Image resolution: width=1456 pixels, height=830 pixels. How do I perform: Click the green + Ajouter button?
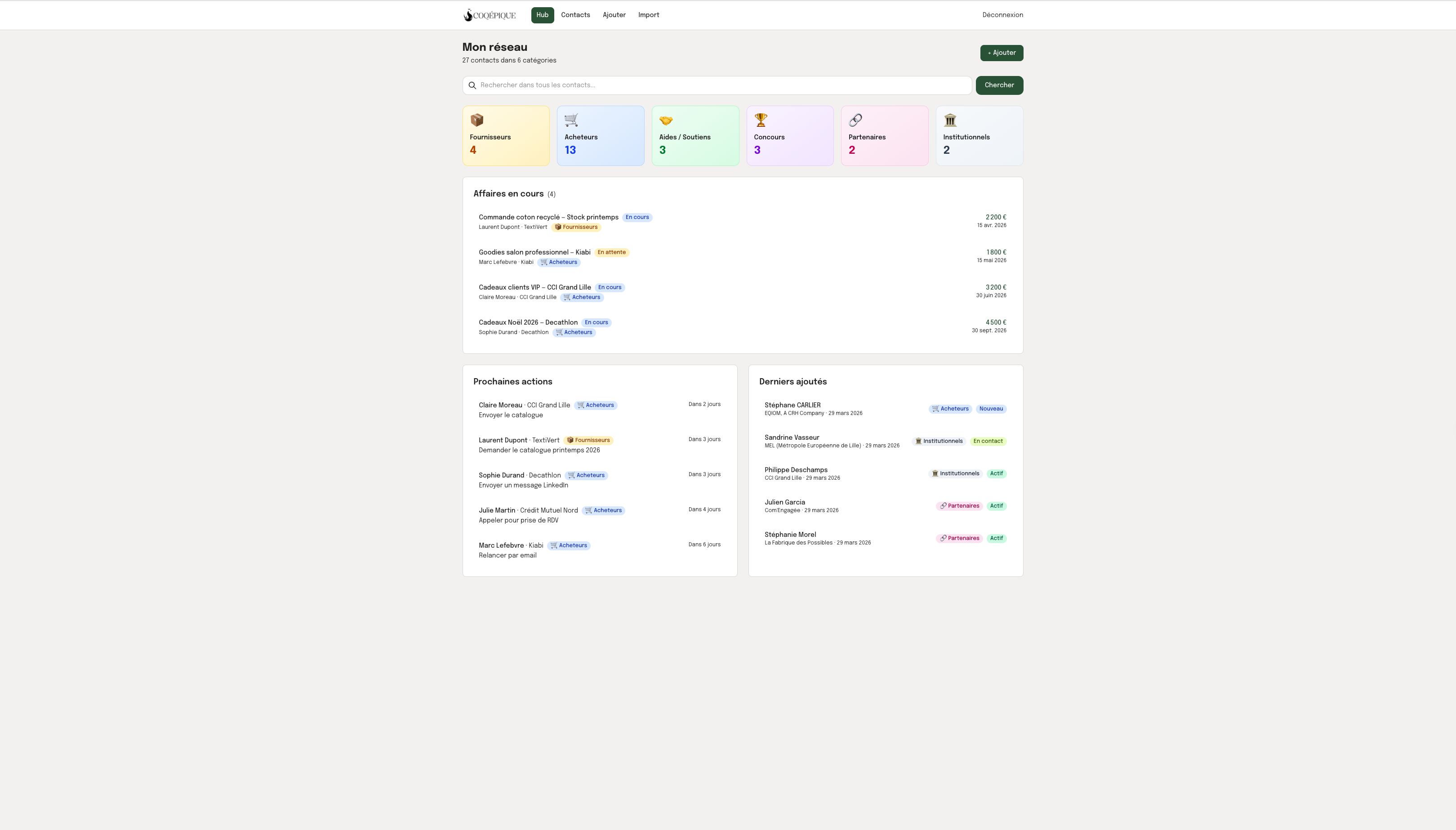(x=1001, y=53)
